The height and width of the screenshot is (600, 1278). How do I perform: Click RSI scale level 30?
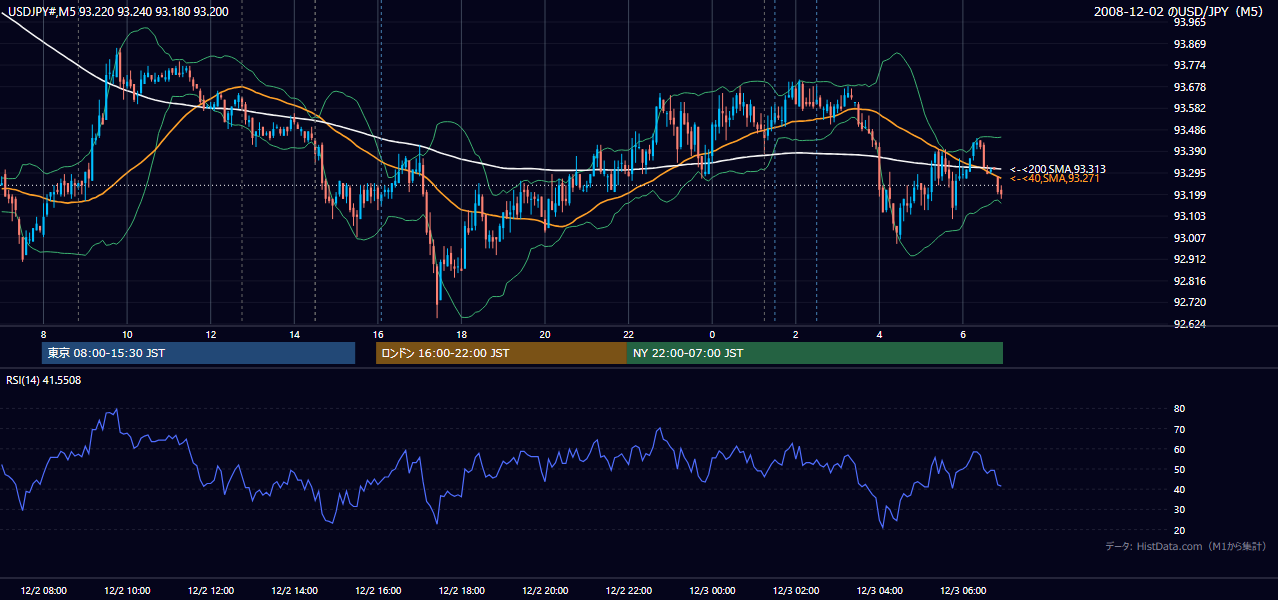click(x=1179, y=510)
